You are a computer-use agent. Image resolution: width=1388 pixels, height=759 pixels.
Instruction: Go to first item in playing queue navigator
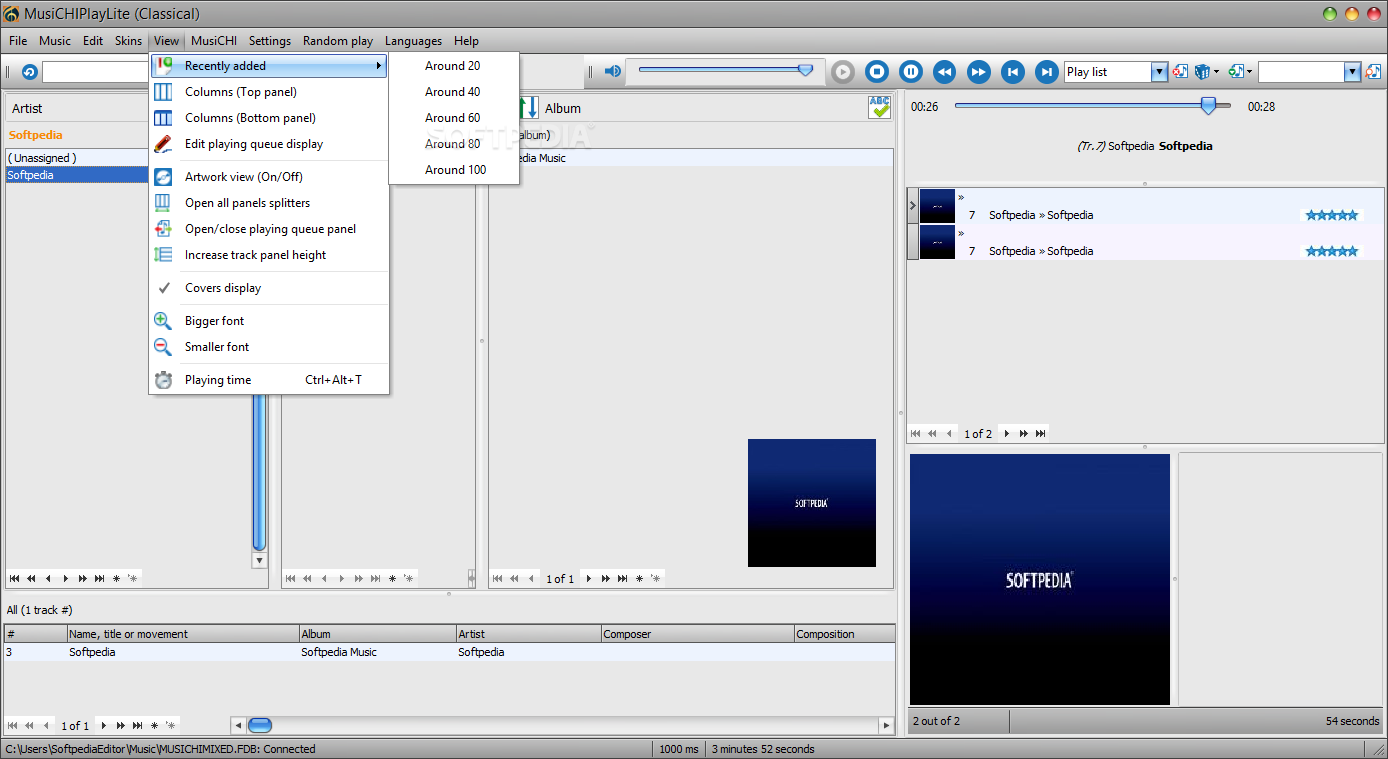click(916, 433)
